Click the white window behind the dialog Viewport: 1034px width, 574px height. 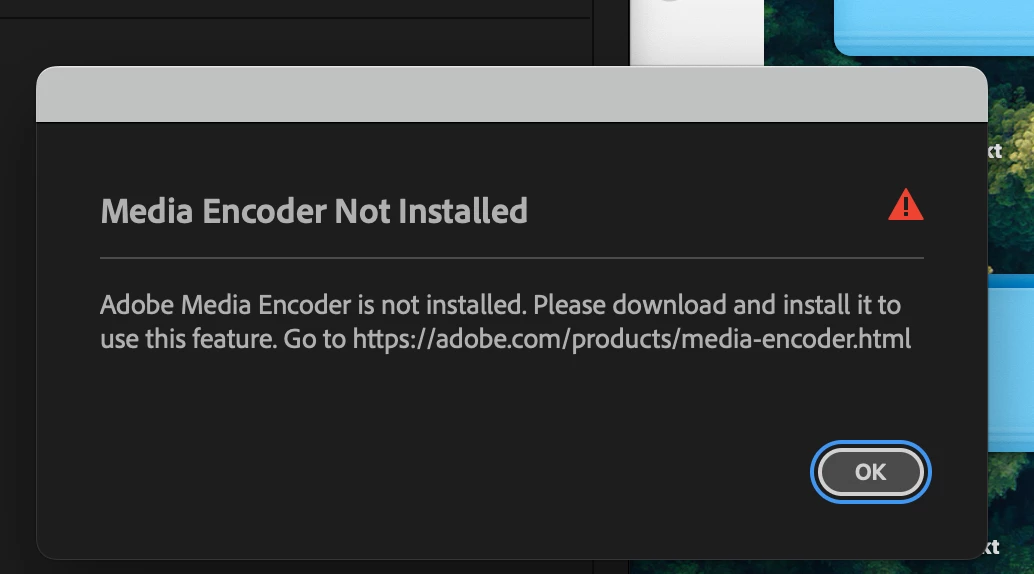pos(697,32)
